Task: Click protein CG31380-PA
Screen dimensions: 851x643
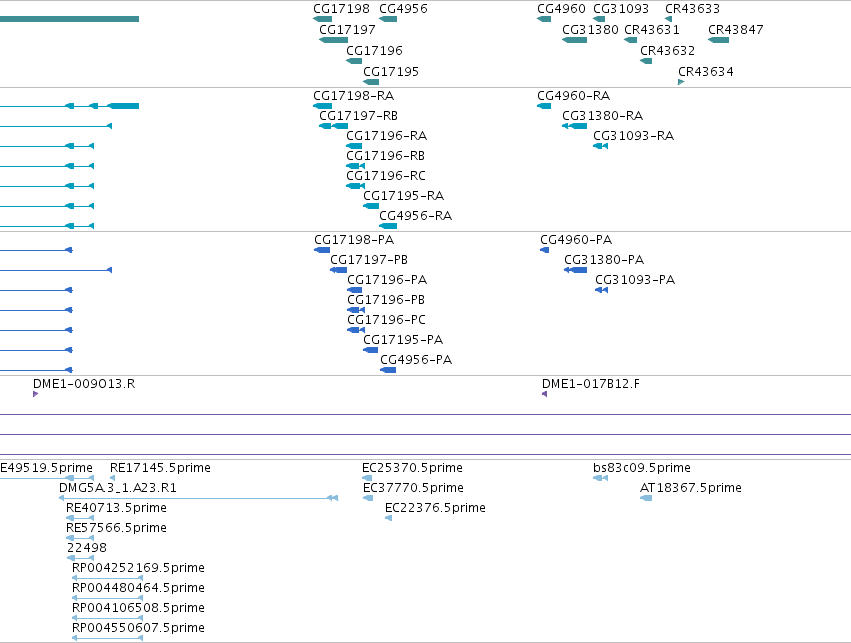Action: coord(575,270)
